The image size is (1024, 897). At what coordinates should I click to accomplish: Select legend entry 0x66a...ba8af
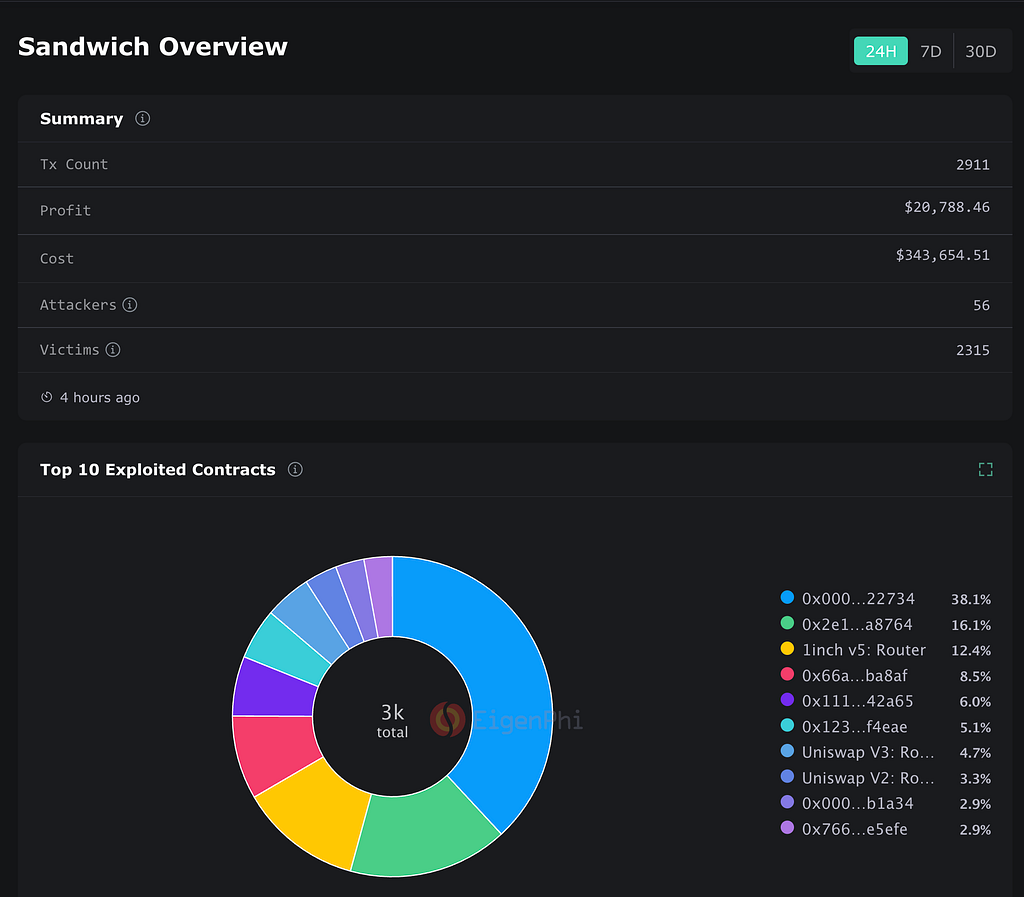tap(854, 675)
